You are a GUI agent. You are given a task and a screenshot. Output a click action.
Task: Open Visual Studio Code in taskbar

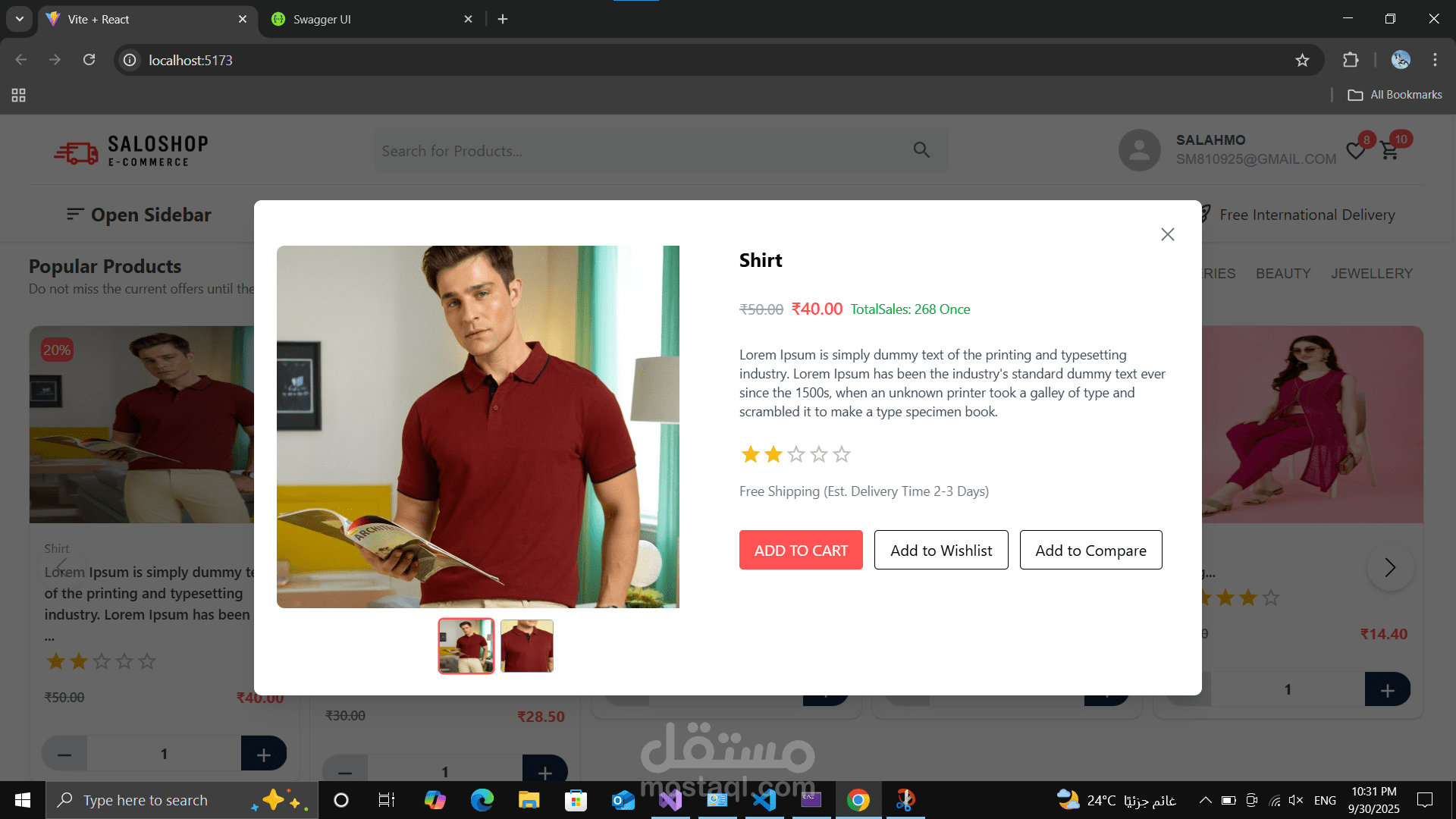point(764,800)
